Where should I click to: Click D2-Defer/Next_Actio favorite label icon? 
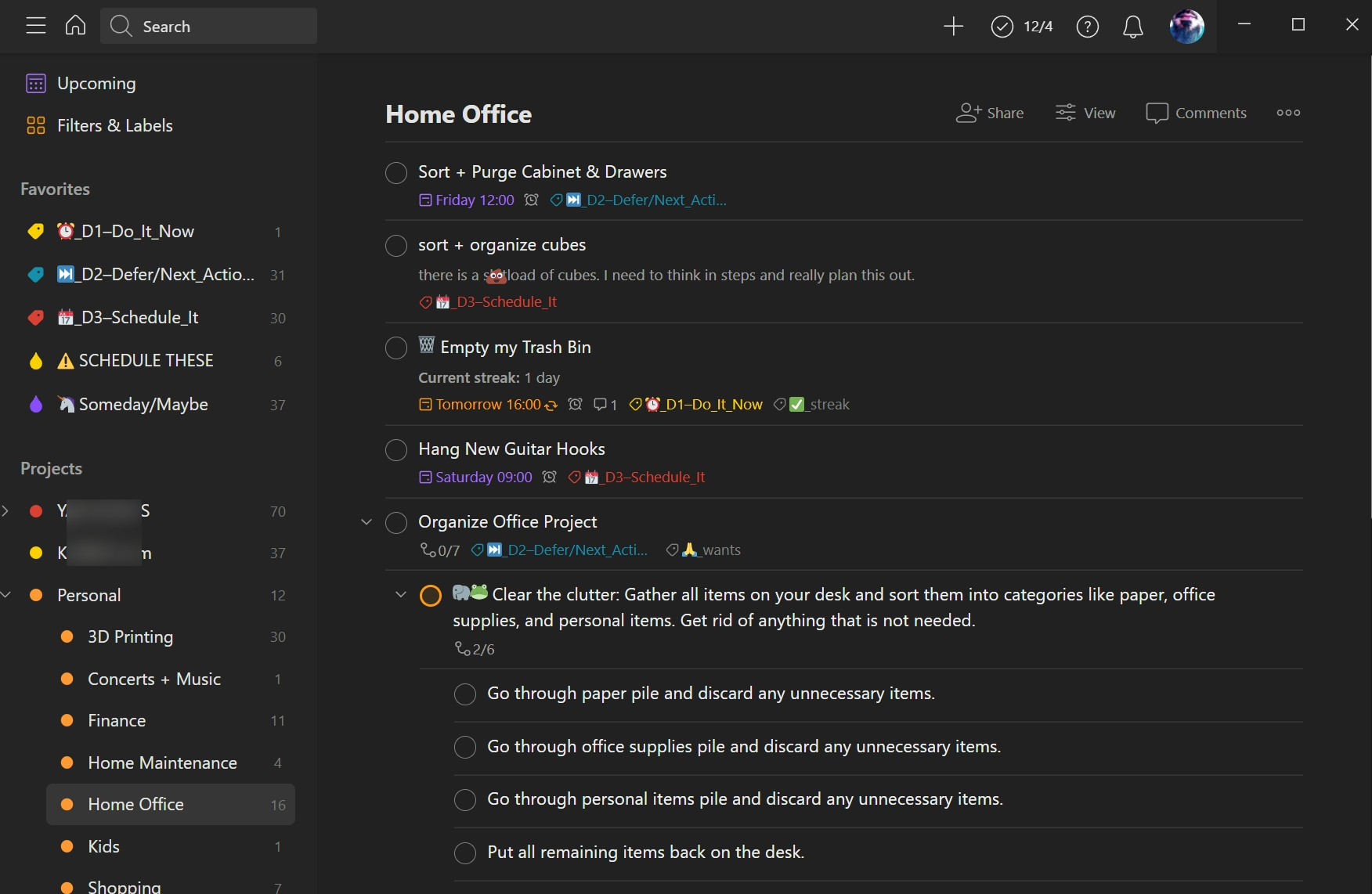click(36, 275)
